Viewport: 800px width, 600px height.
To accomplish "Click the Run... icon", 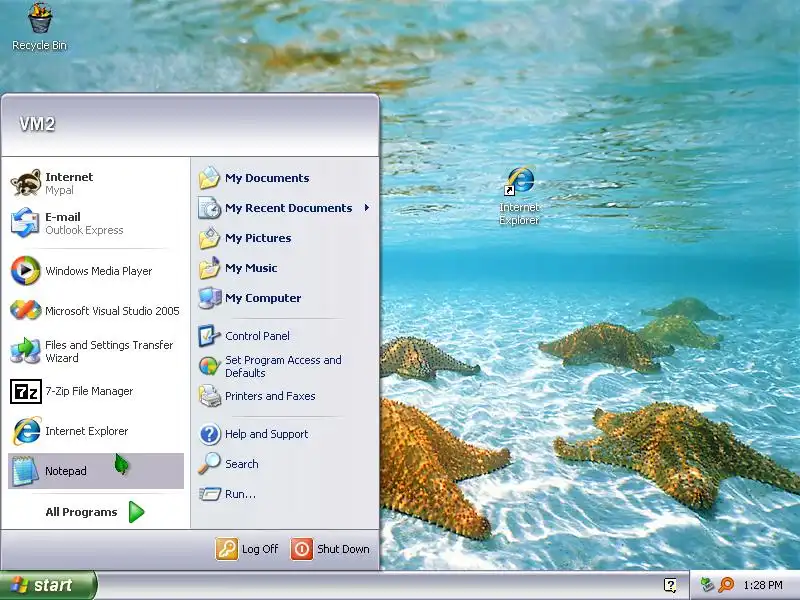I will (209, 494).
